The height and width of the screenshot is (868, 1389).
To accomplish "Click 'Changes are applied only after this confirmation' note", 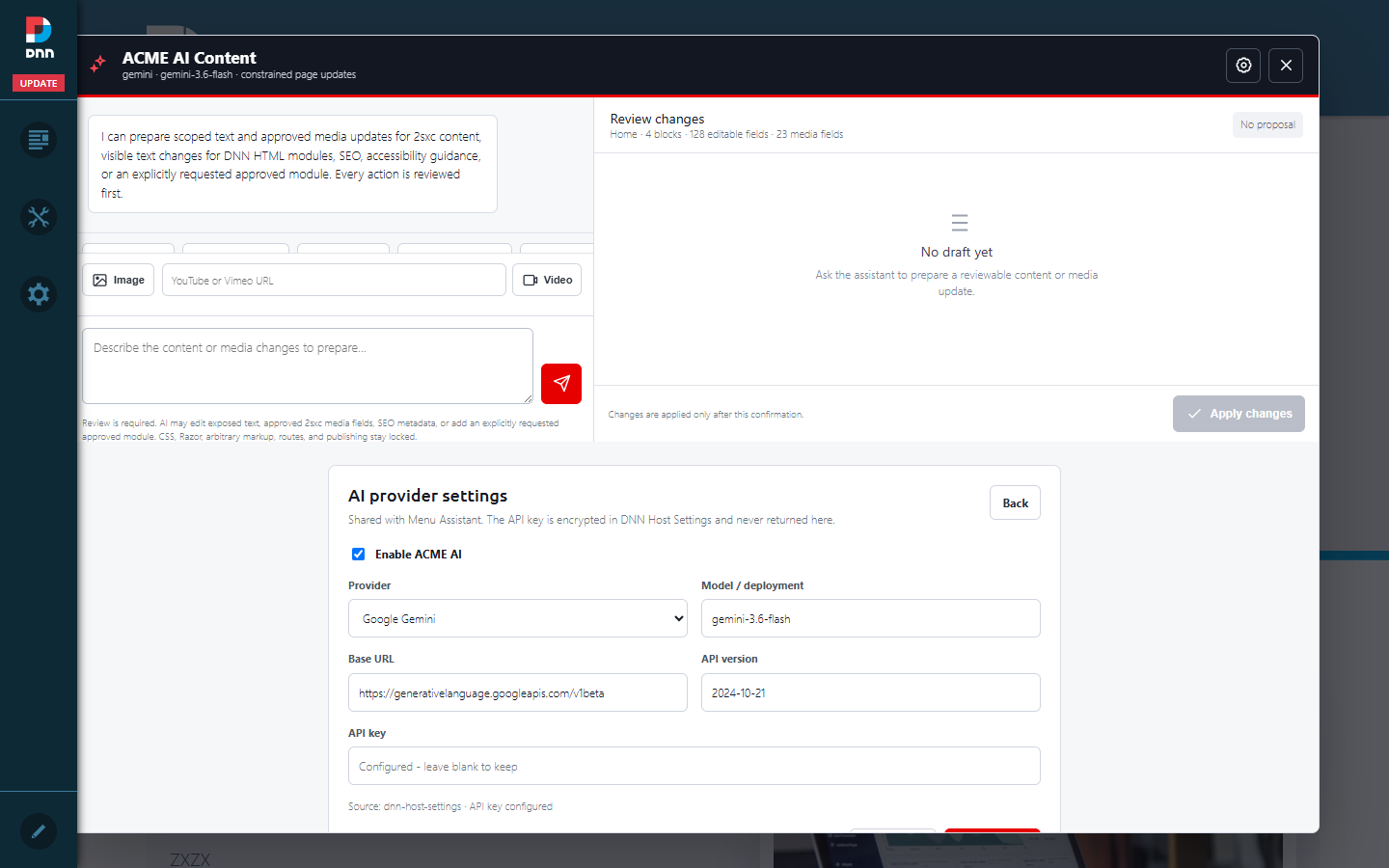I will pos(706,415).
